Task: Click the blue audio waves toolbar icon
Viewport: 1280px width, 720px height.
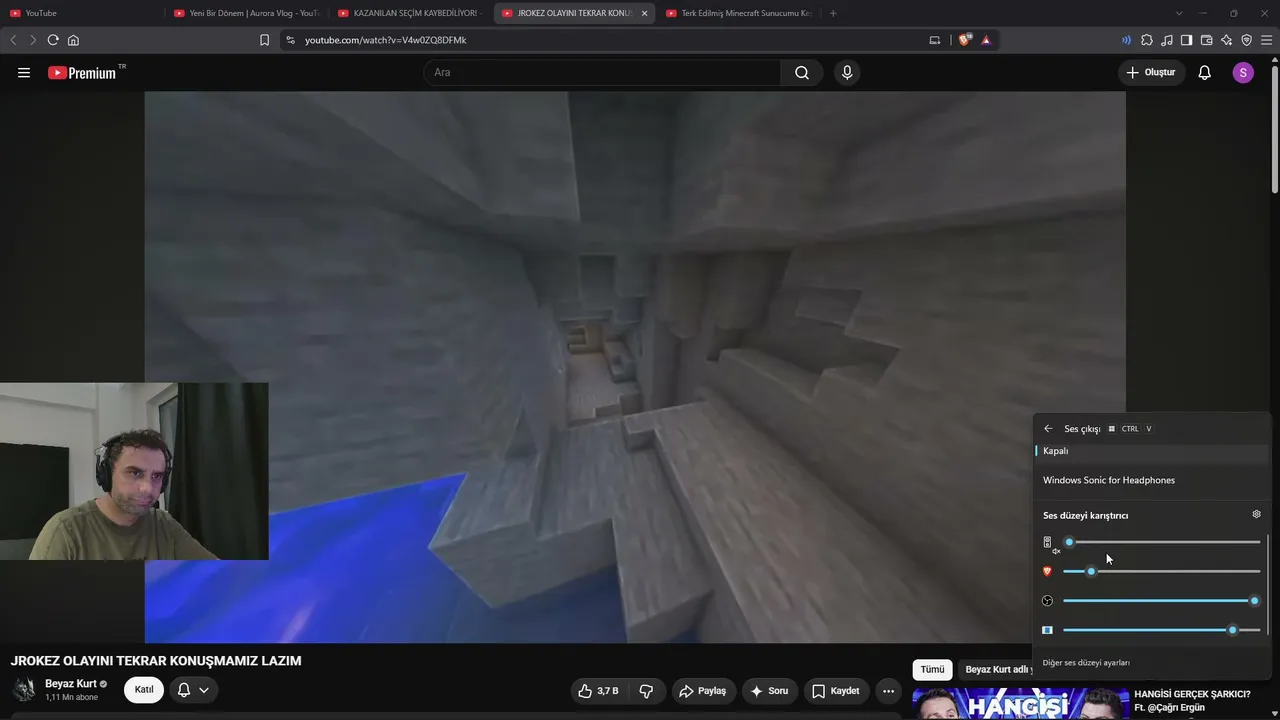Action: (x=1126, y=40)
